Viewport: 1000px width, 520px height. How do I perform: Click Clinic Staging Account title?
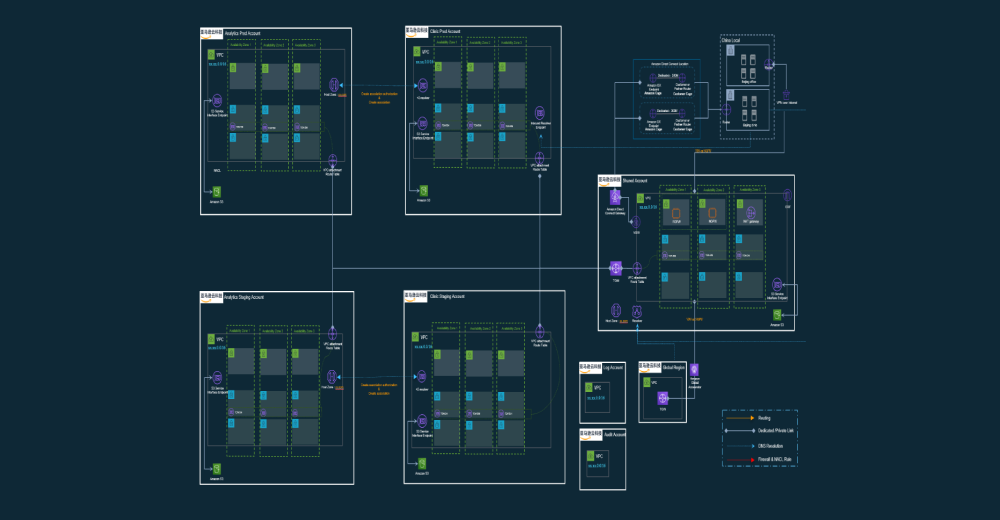[447, 297]
